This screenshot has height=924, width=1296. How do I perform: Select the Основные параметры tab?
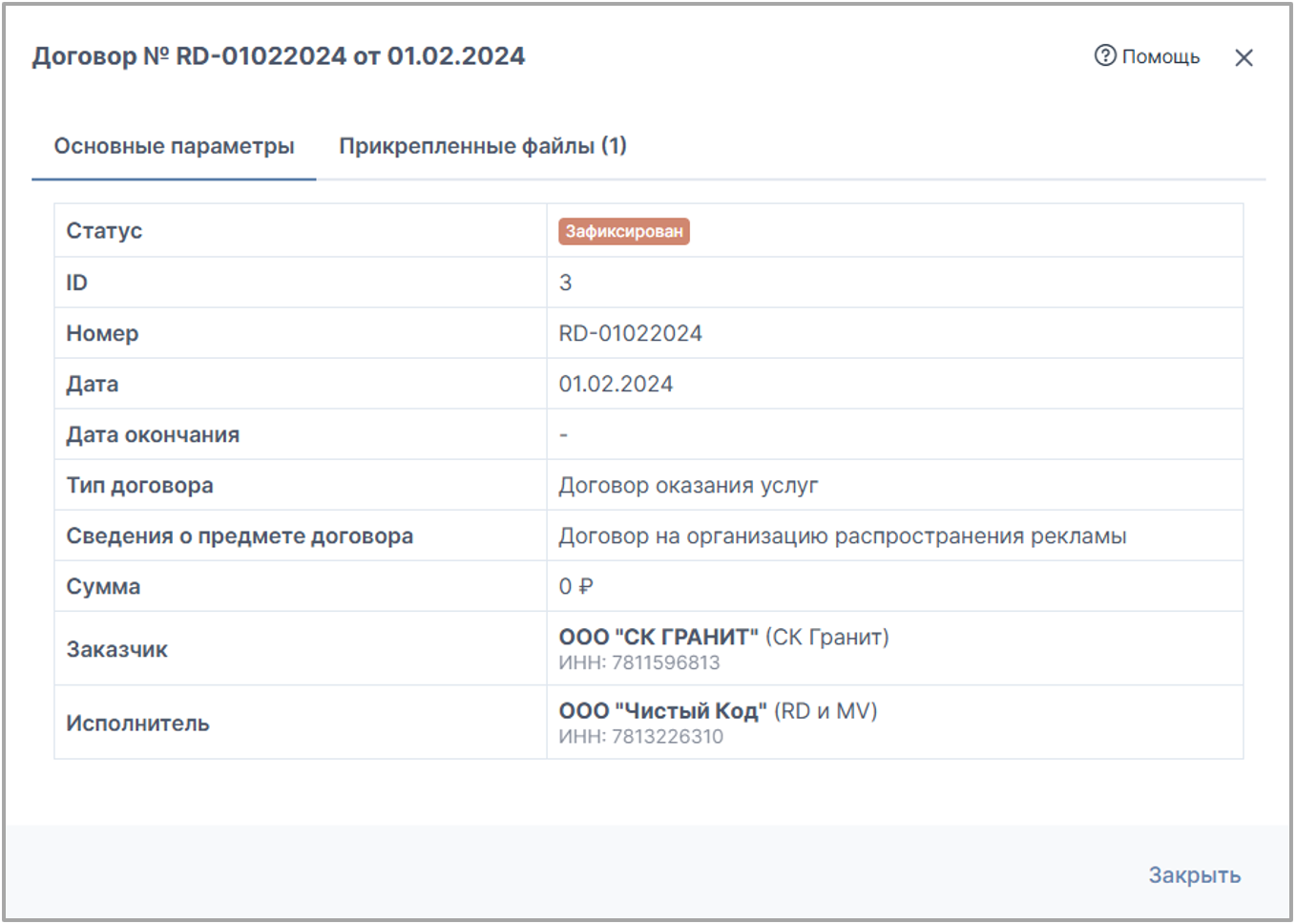coord(174,146)
